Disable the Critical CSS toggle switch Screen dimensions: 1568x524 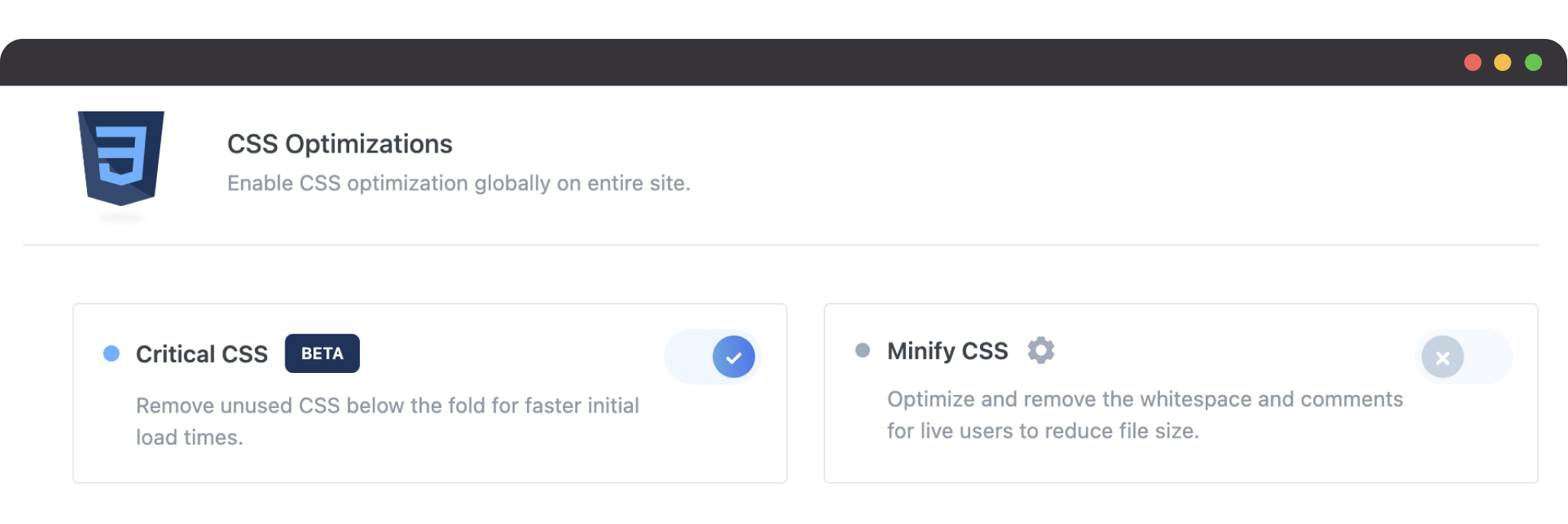point(712,357)
